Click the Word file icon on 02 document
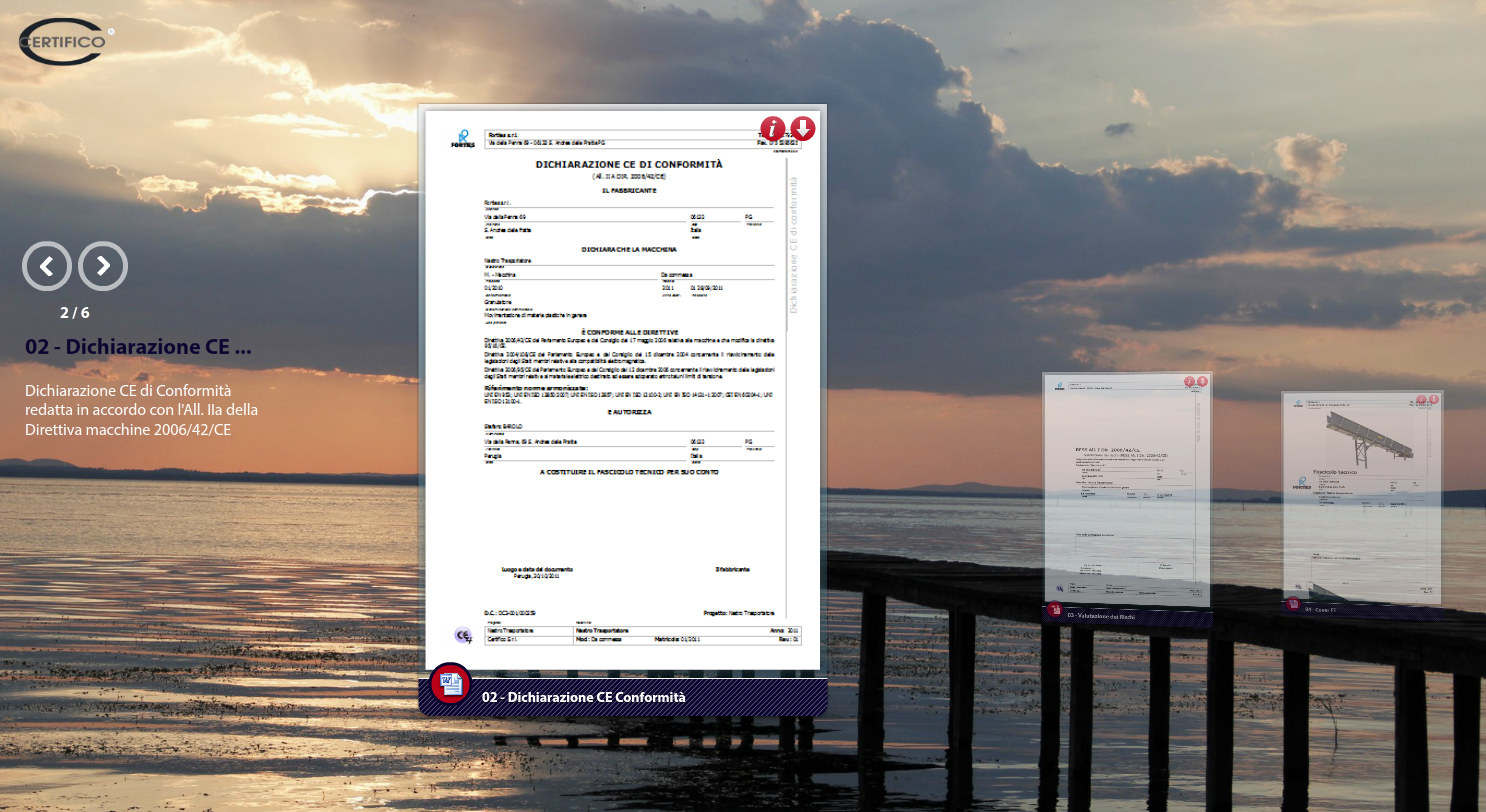 pos(450,683)
